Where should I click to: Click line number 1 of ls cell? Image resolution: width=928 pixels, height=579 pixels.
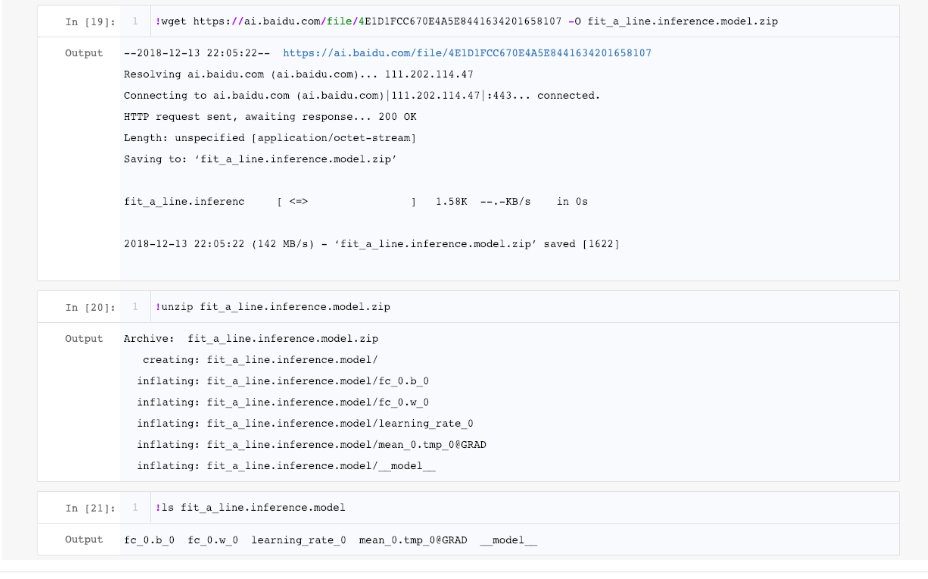[136, 507]
